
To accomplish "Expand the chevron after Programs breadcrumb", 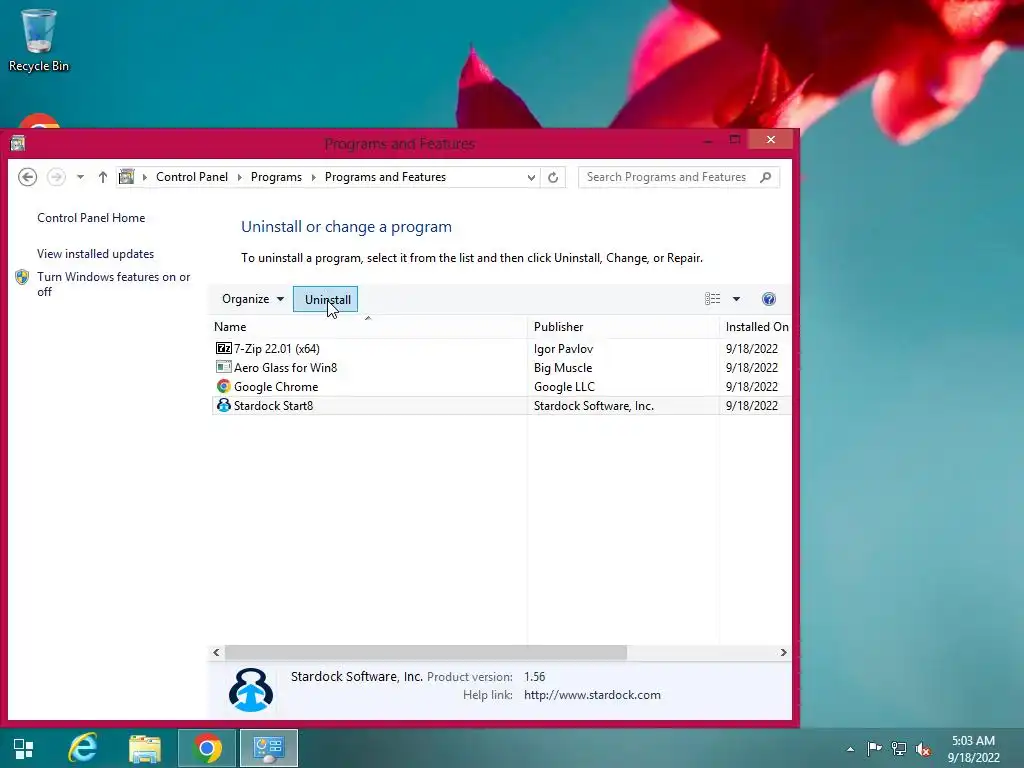I will tap(313, 177).
